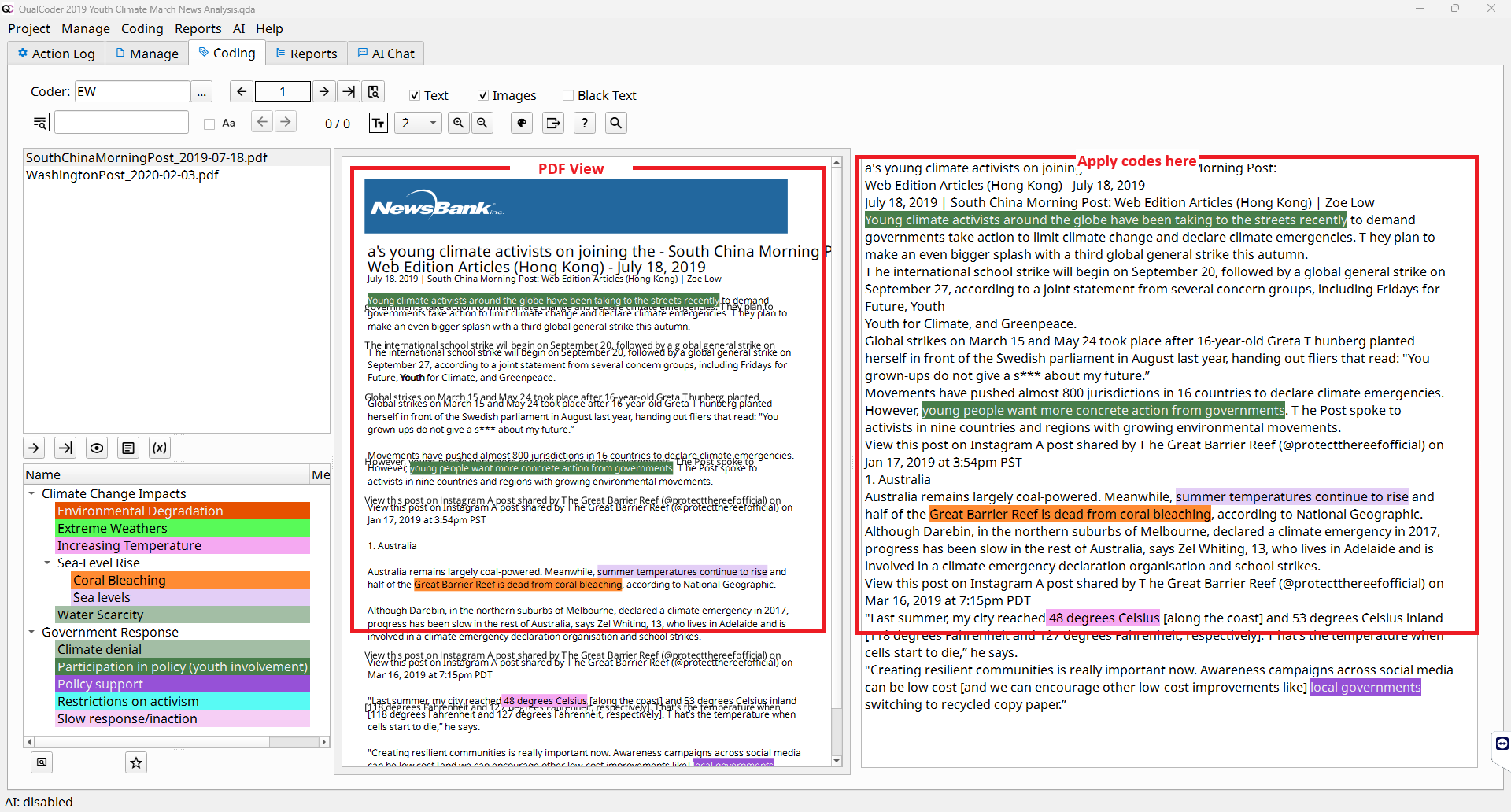The height and width of the screenshot is (812, 1511).
Task: Click the zoom out magnifier icon
Action: (x=482, y=123)
